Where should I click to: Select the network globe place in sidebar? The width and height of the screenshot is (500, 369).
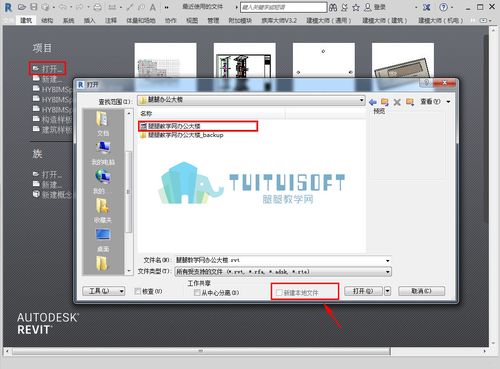tap(102, 182)
